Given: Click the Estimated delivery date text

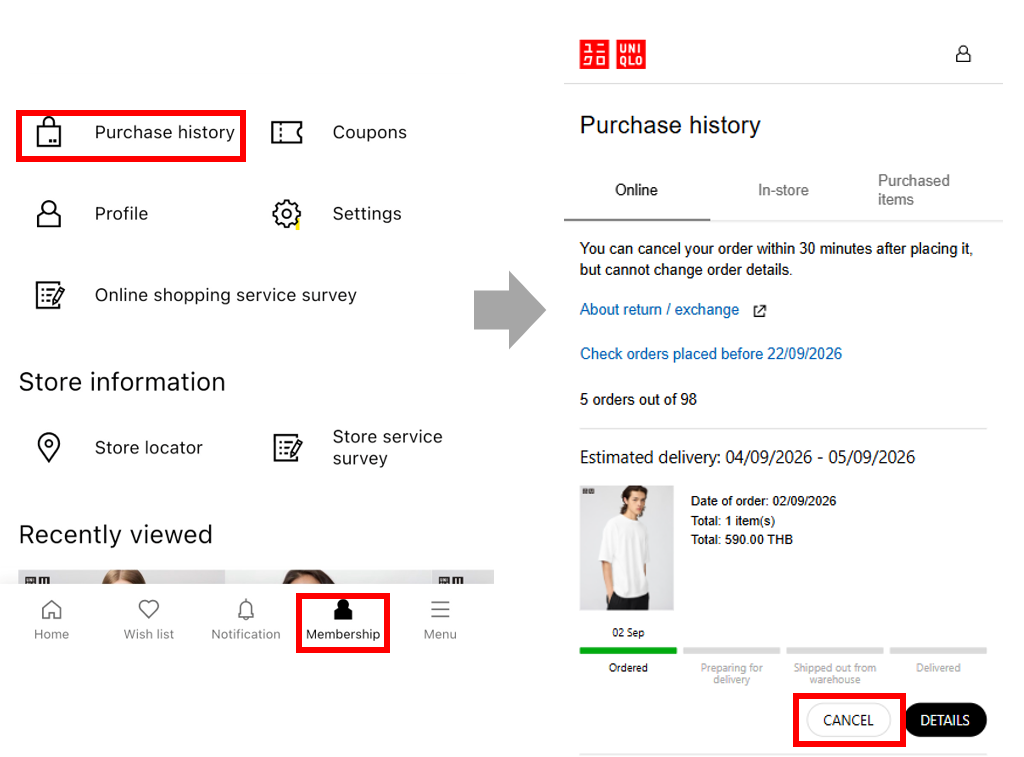Looking at the screenshot, I should tap(748, 457).
